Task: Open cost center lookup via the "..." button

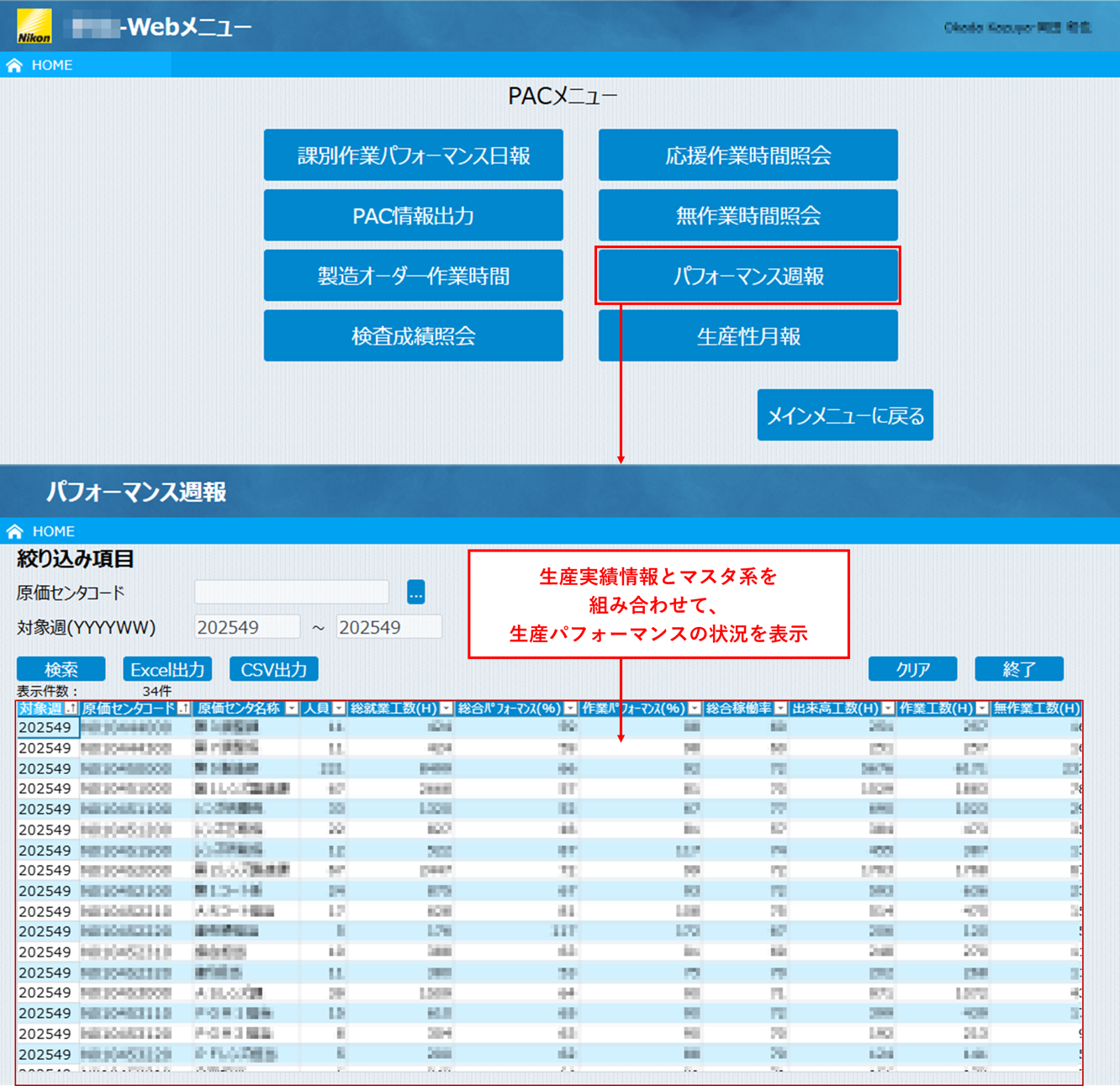Action: (x=414, y=592)
